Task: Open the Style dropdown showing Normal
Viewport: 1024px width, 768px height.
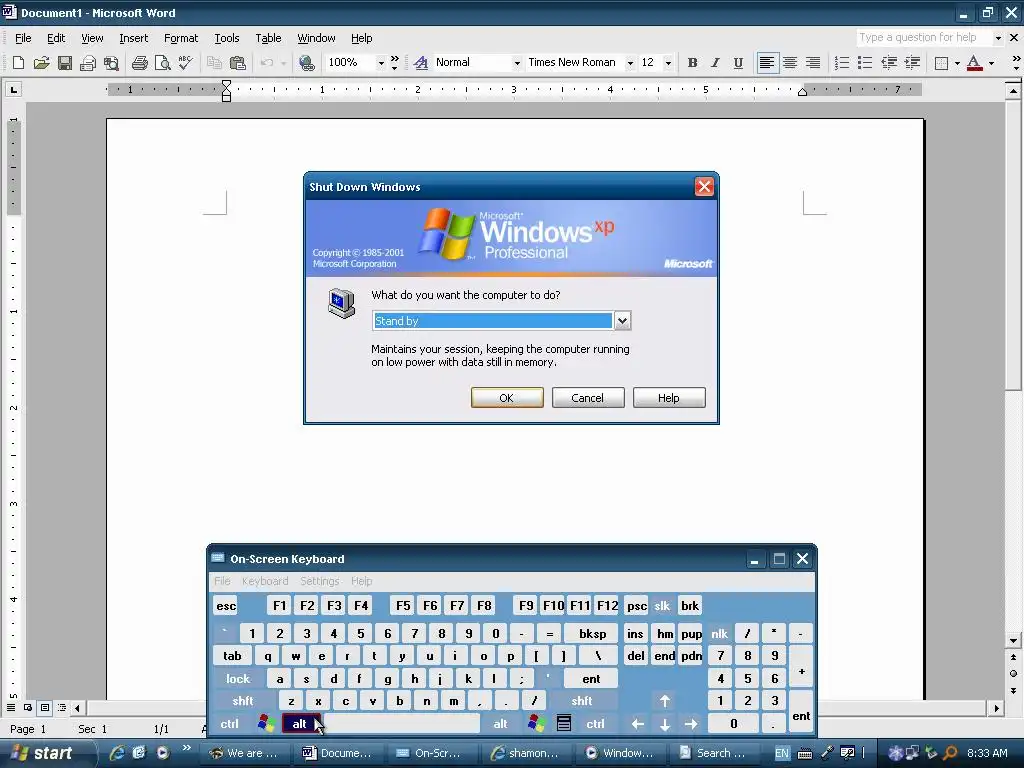Action: coord(517,63)
